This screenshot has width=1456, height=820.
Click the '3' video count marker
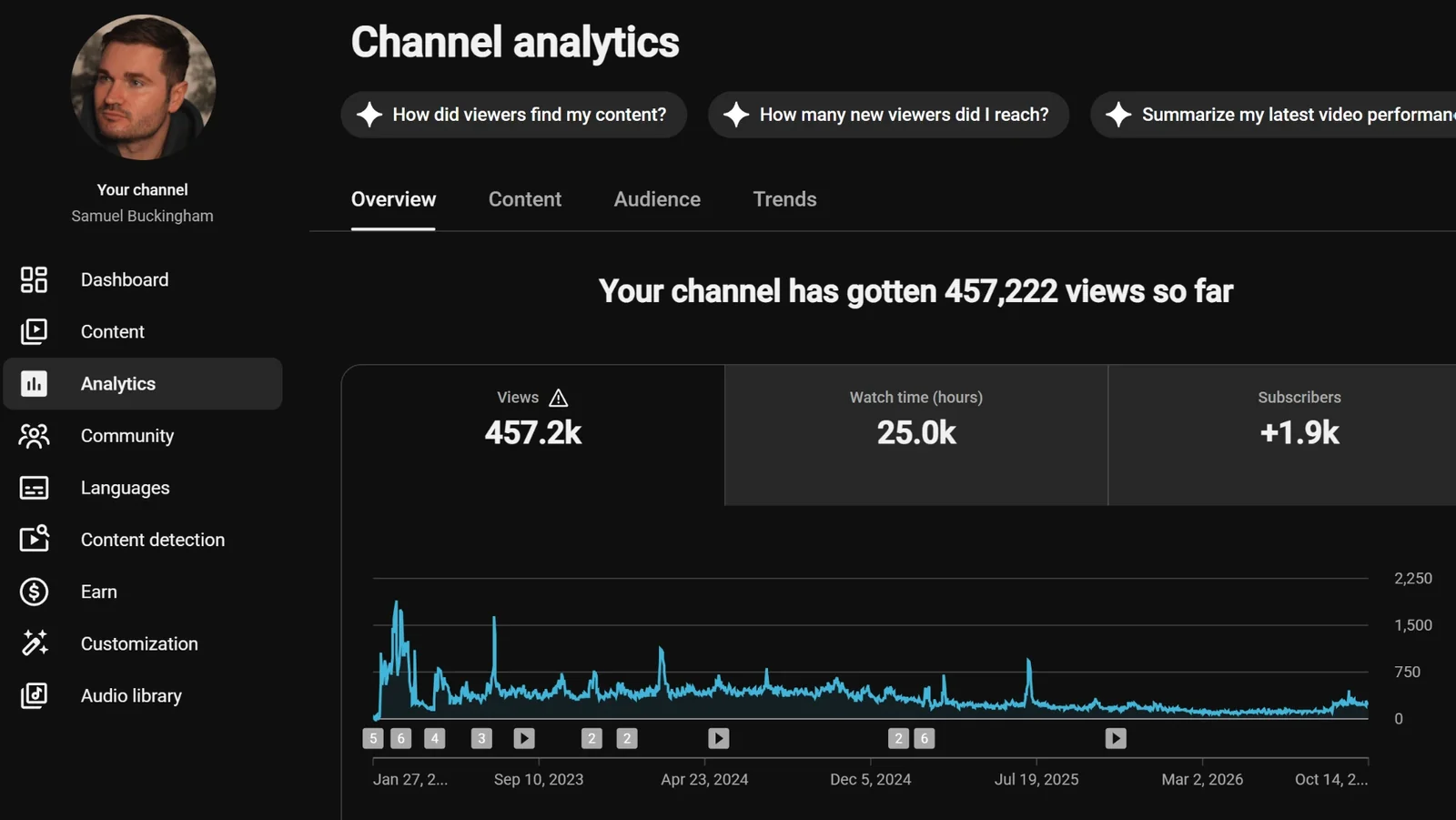(x=481, y=738)
